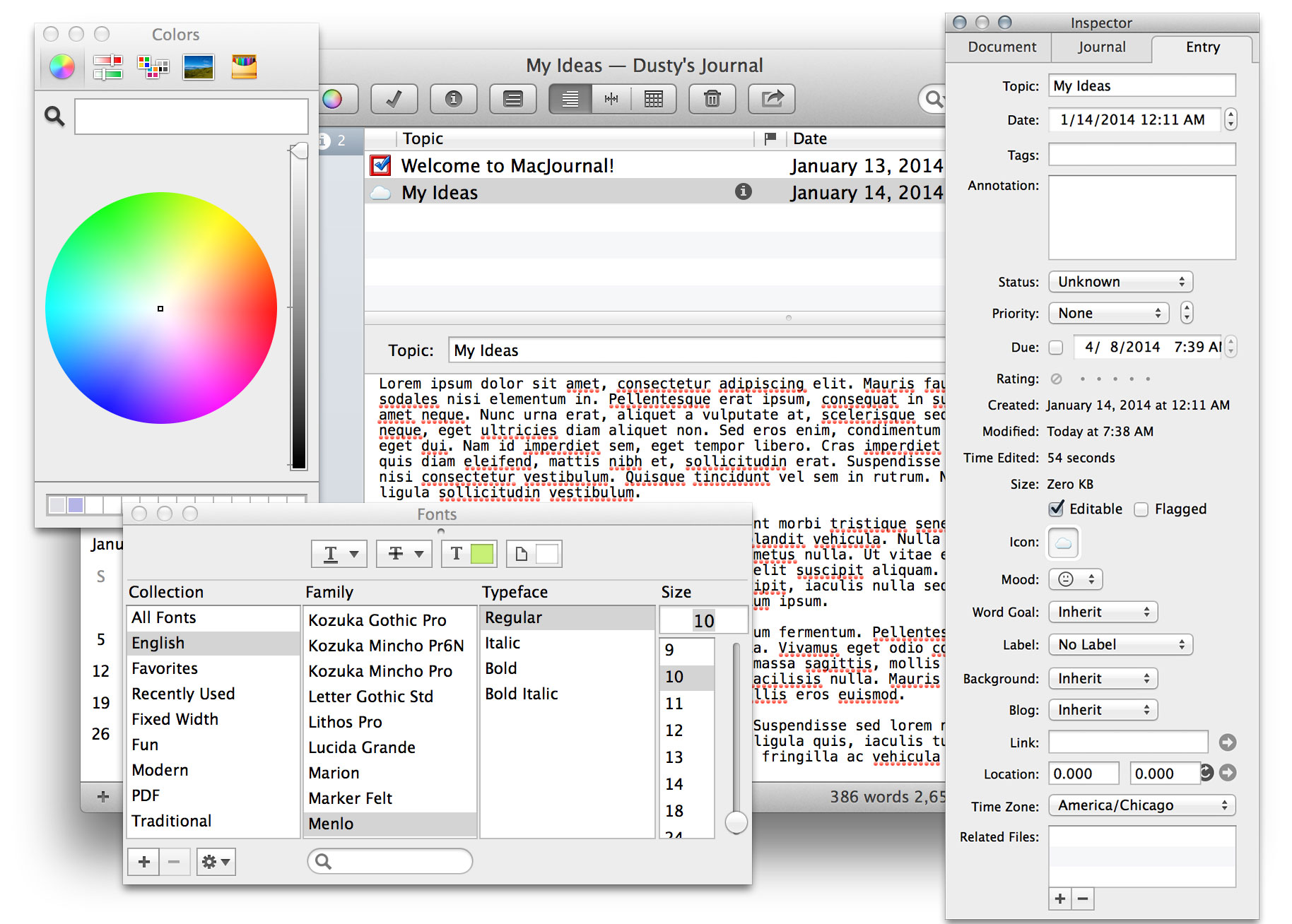Image resolution: width=1292 pixels, height=924 pixels.
Task: Click the brightness slider in Colors
Action: [299, 307]
